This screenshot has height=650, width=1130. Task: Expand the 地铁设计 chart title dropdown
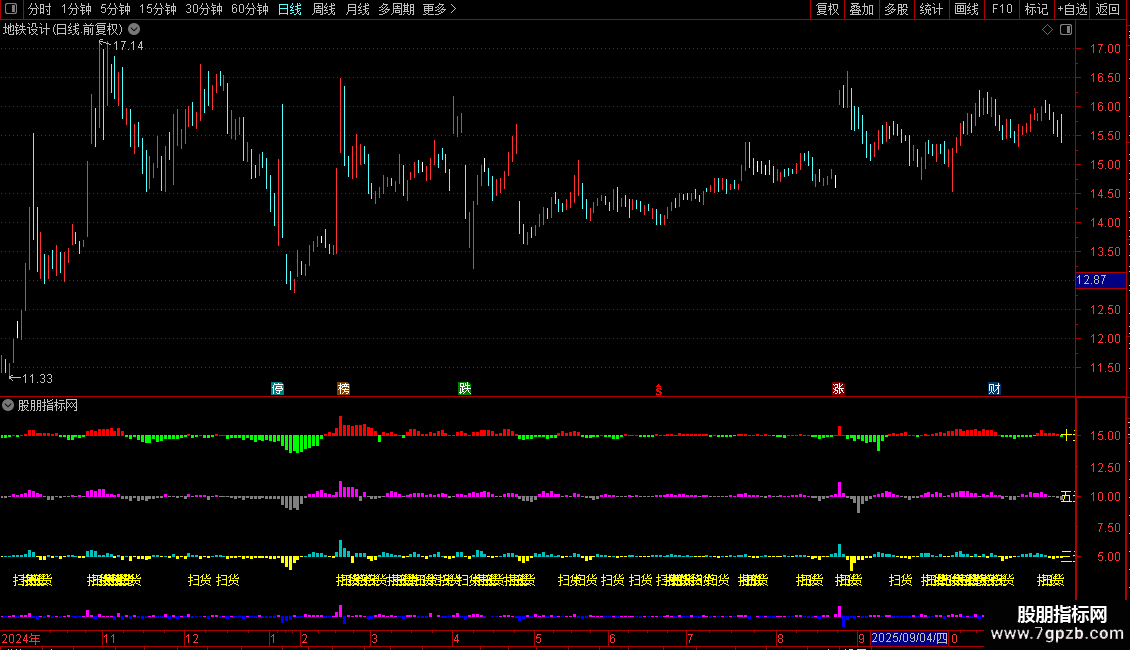(134, 30)
